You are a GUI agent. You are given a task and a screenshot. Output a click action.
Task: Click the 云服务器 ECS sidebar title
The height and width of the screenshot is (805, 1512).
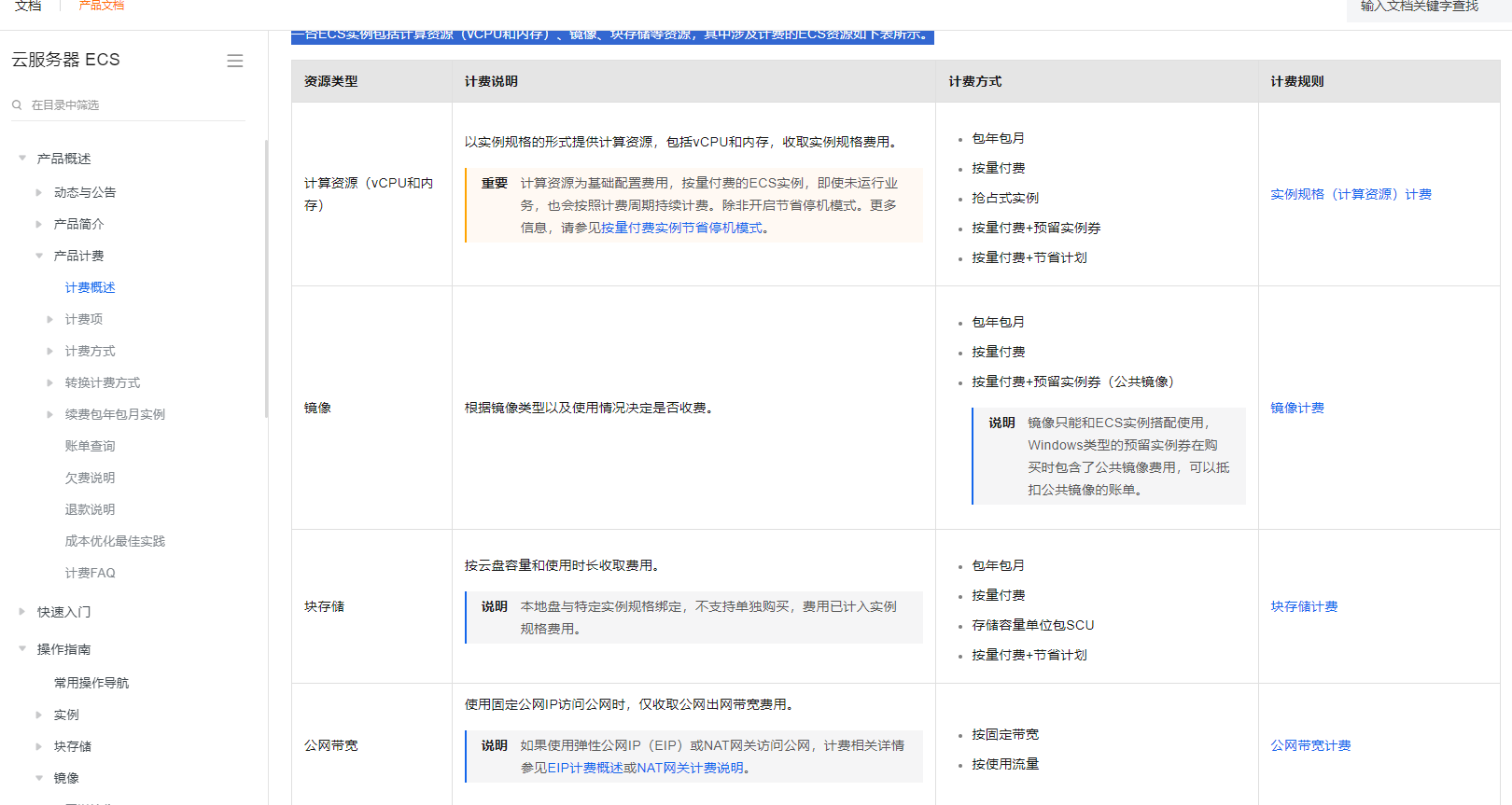tap(65, 60)
